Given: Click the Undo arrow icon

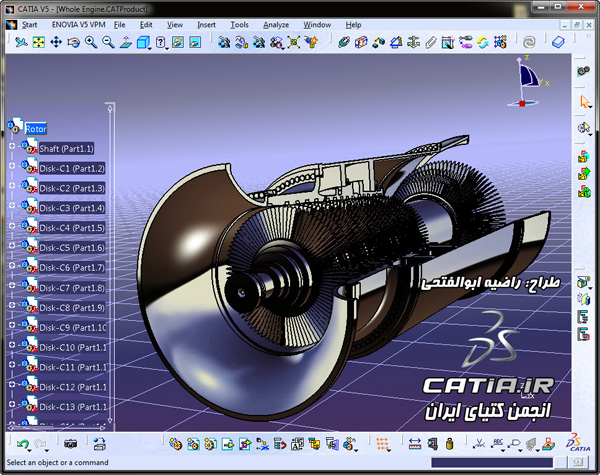Looking at the screenshot, I should [23, 444].
